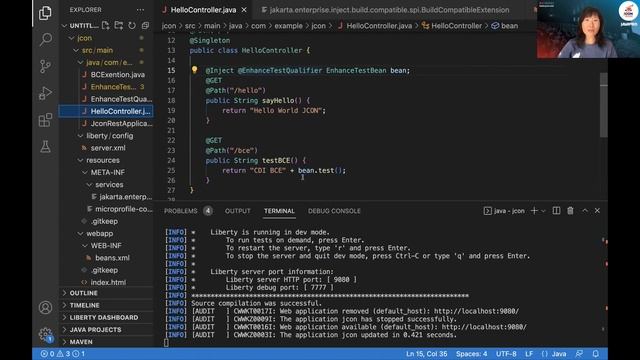This screenshot has width=640, height=360.
Task: Open Testing flask view
Action: pyautogui.click(x=45, y=146)
